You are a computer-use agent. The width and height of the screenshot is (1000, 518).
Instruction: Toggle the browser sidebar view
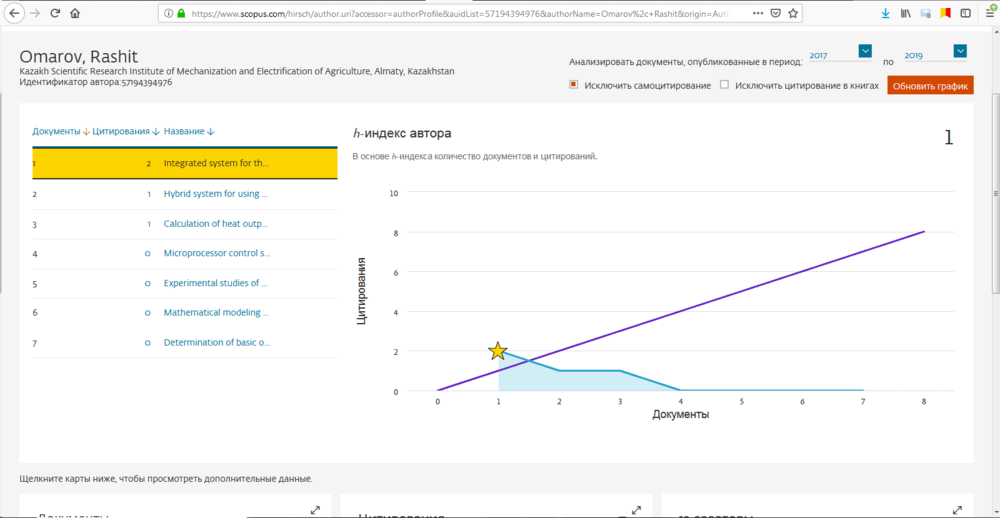point(966,13)
